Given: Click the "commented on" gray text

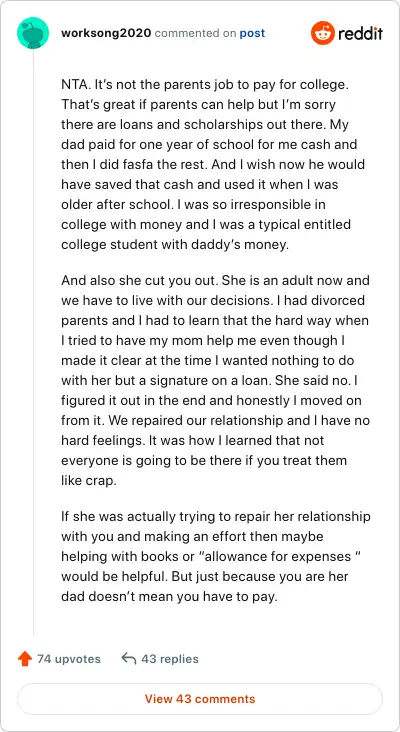Looking at the screenshot, I should [196, 33].
